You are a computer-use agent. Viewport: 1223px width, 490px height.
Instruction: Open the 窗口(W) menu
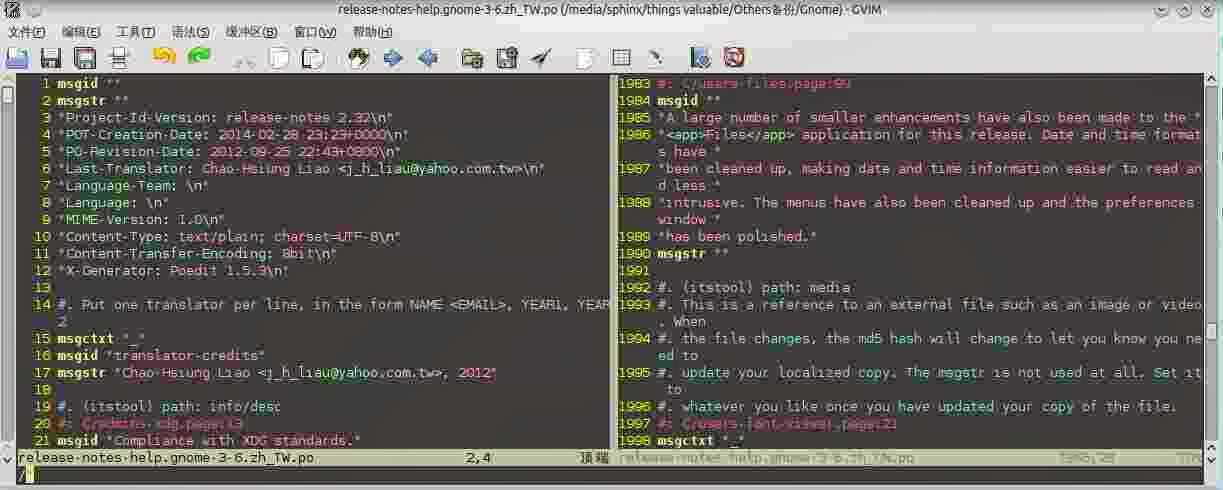click(x=315, y=32)
